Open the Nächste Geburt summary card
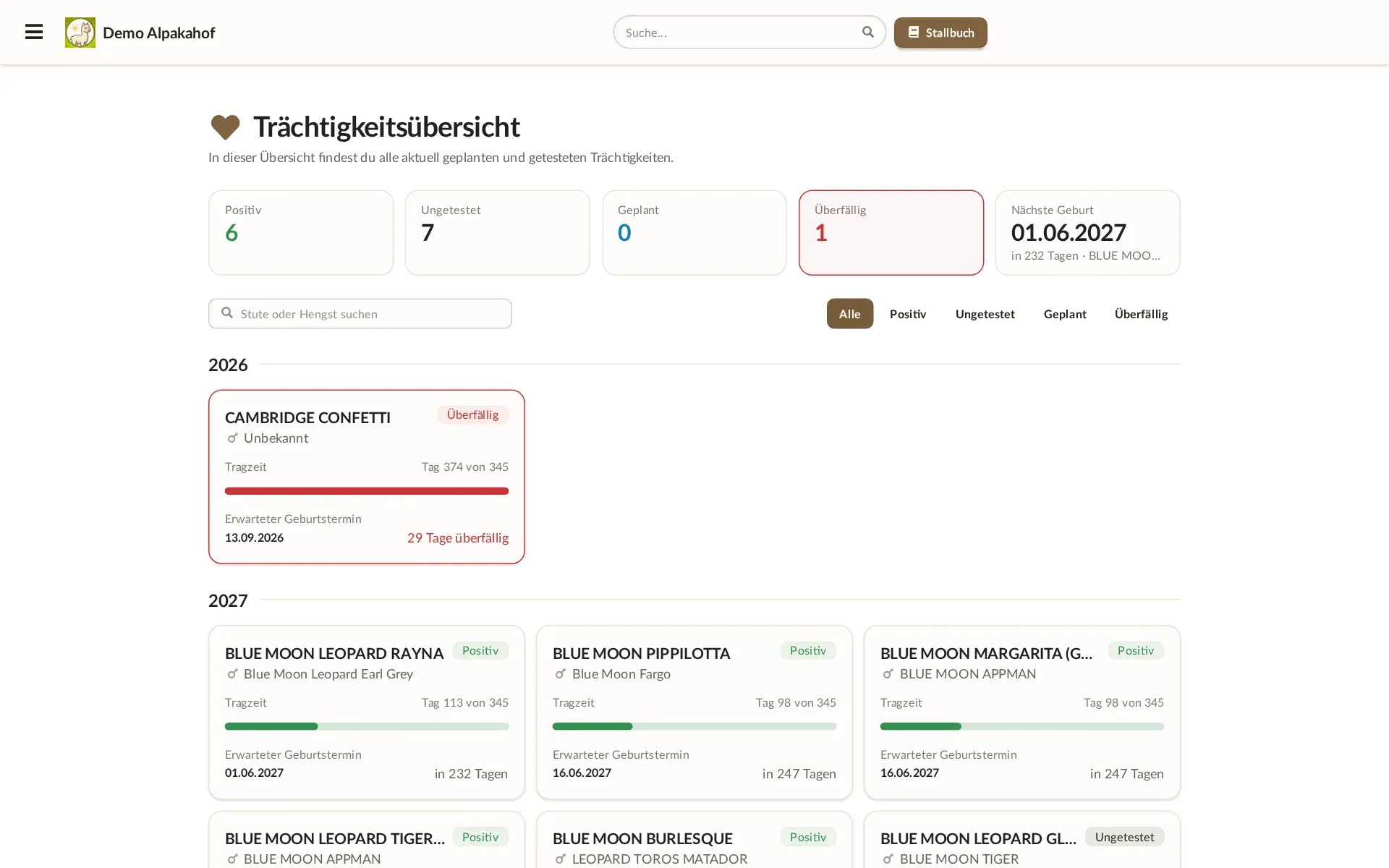Screen dimensions: 1389x868 [x=1087, y=233]
